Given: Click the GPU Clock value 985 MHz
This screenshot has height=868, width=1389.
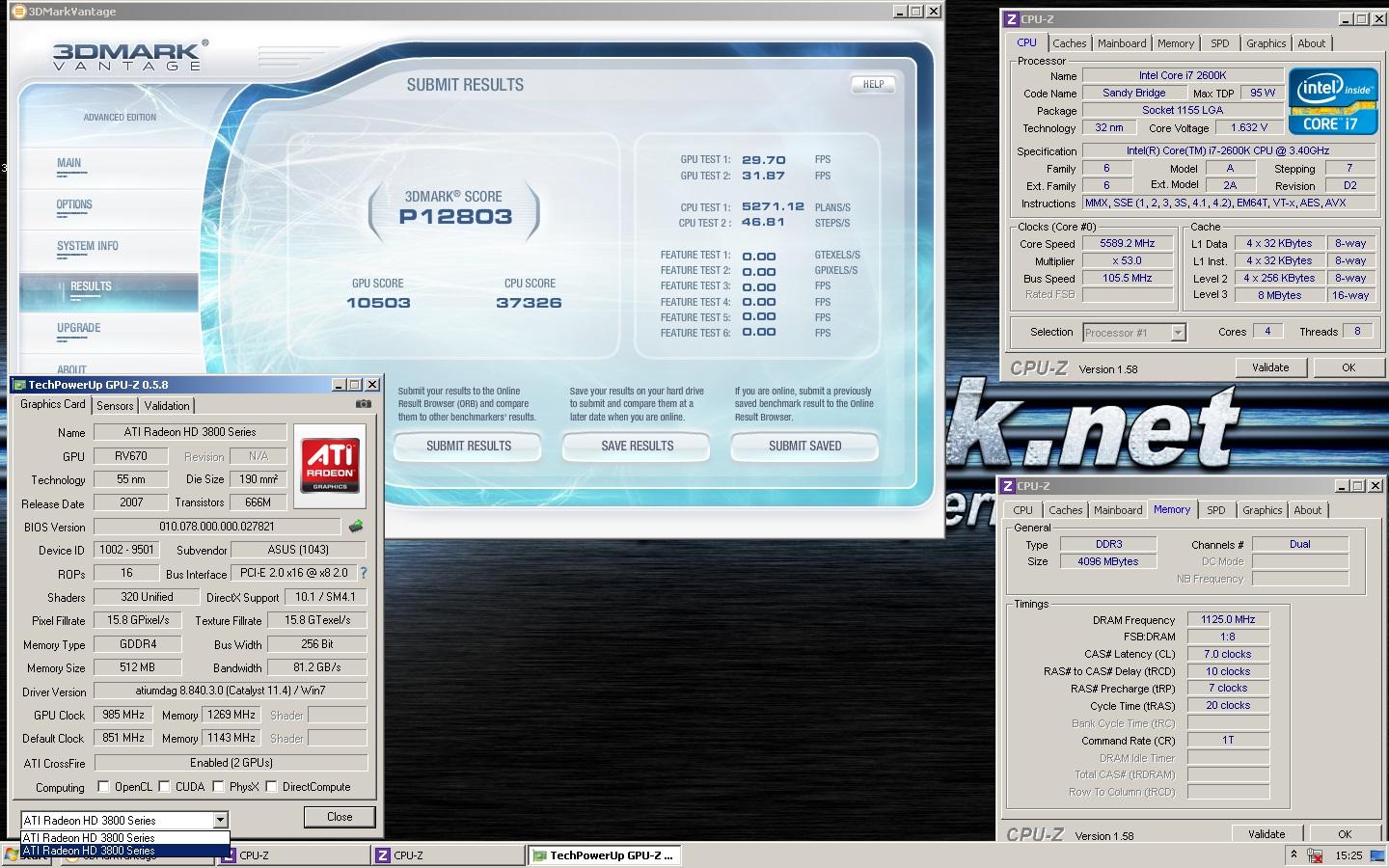Looking at the screenshot, I should click(123, 715).
